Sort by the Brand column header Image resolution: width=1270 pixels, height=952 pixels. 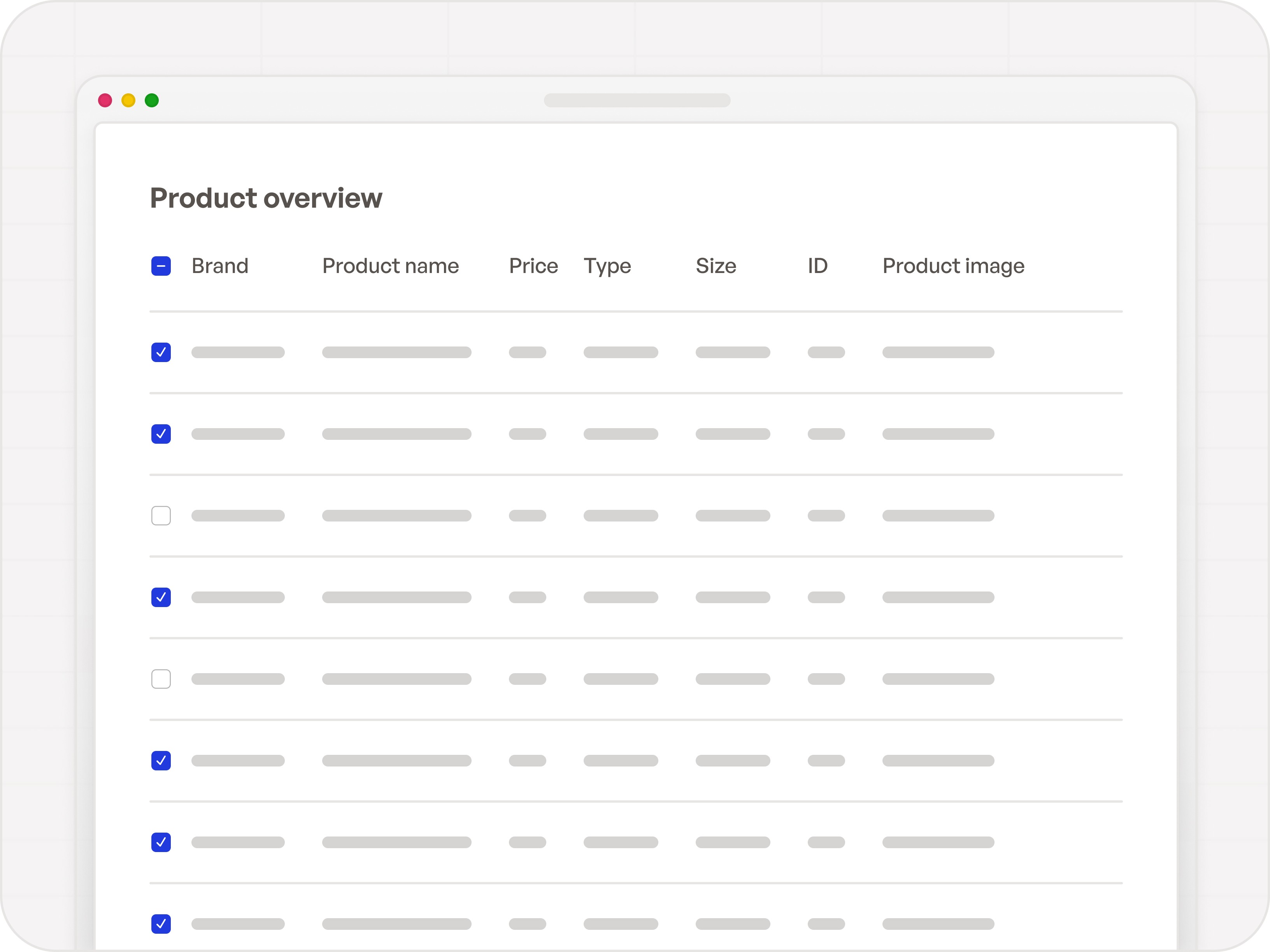[x=220, y=266]
